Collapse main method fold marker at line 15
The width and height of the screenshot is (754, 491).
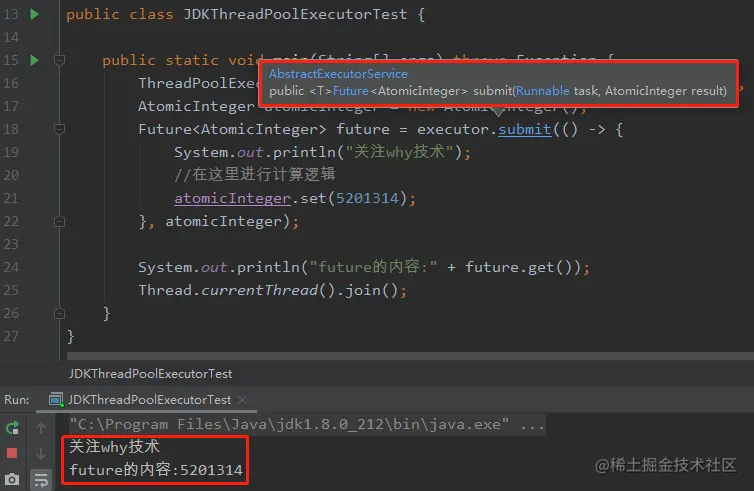pos(60,60)
